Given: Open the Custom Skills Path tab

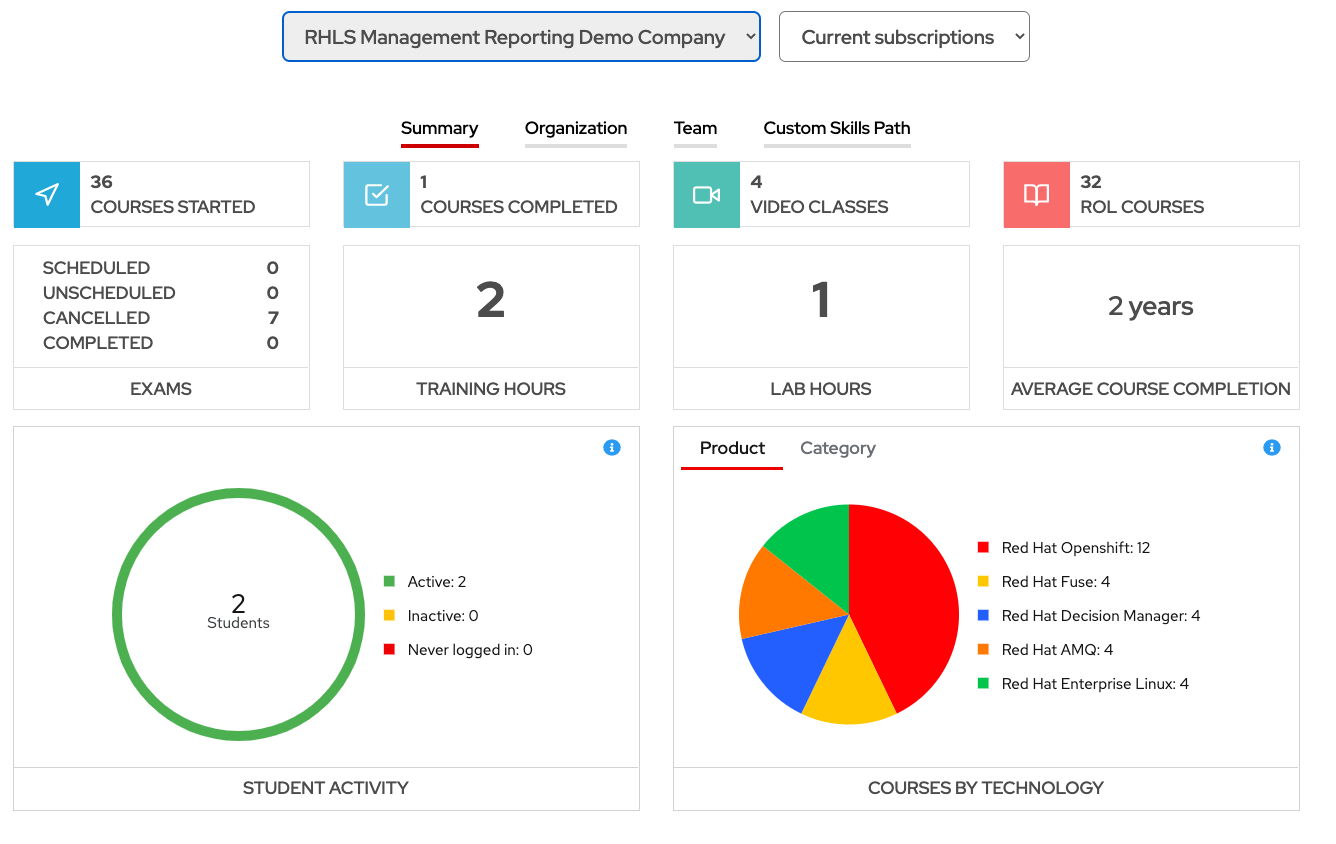Looking at the screenshot, I should [836, 128].
